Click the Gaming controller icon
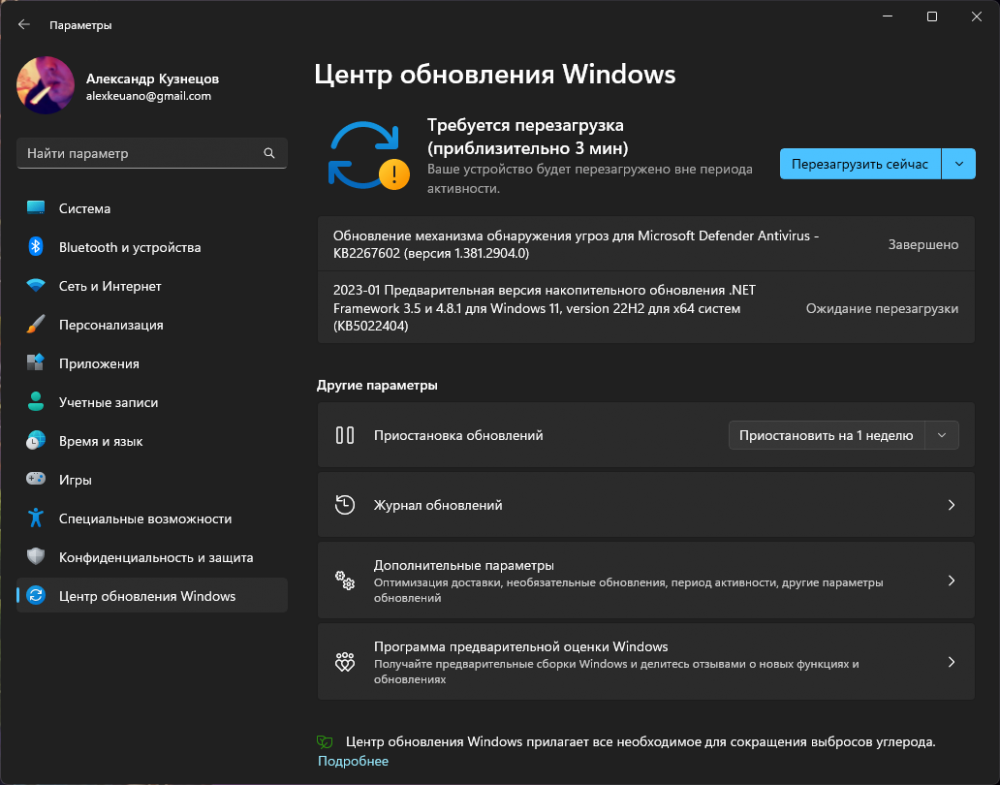 tap(36, 480)
